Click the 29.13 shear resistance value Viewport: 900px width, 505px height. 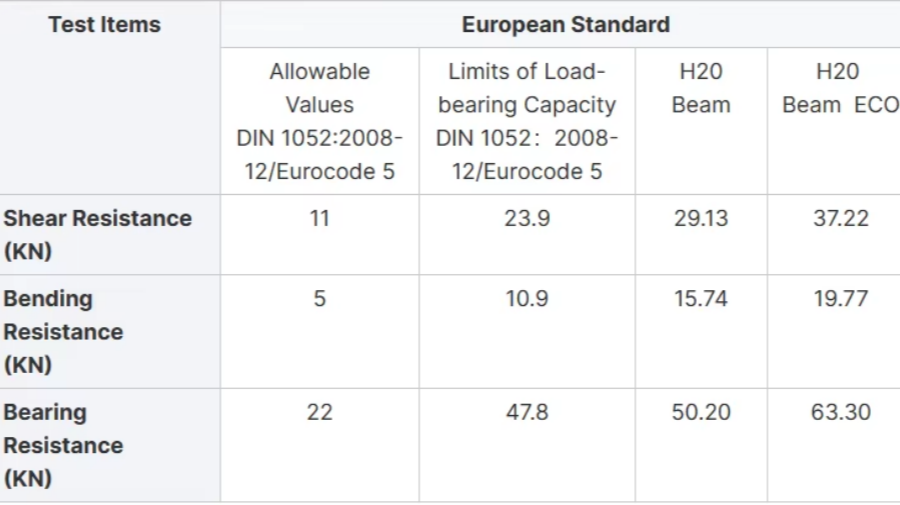[701, 218]
